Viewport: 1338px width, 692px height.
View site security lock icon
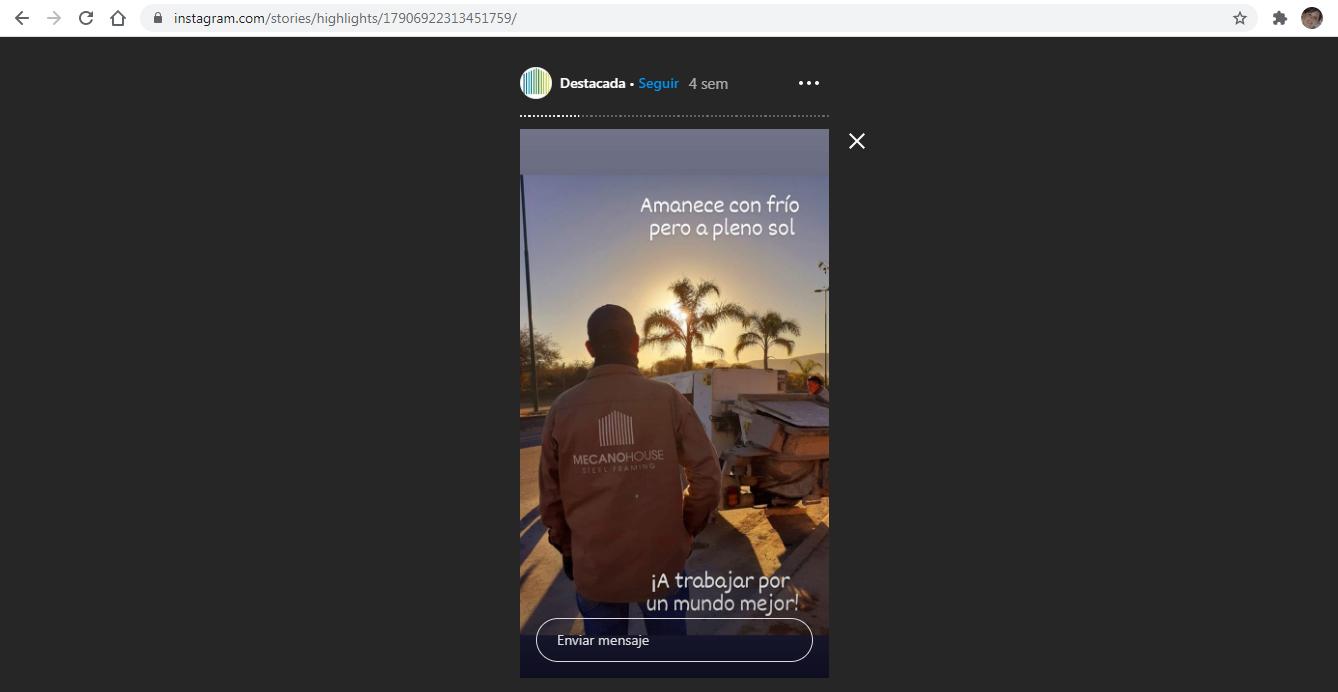[x=157, y=18]
